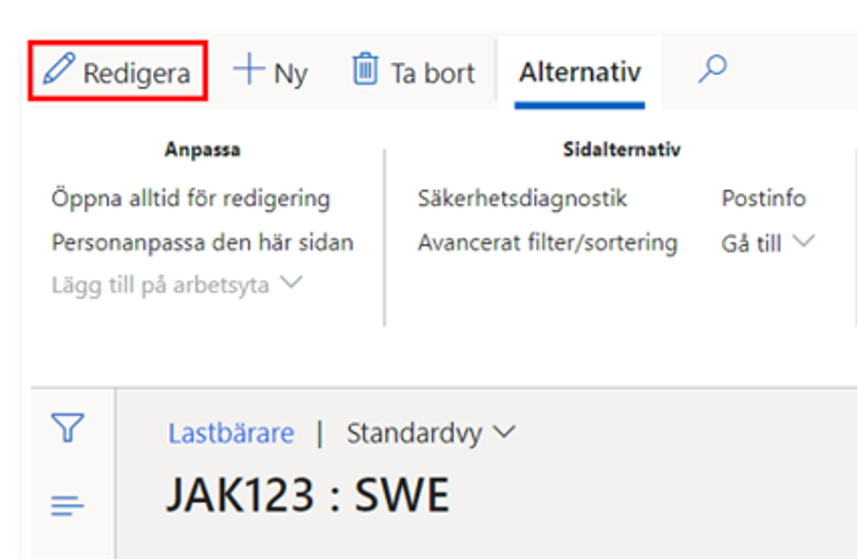Open search with the magnifier icon
The height and width of the screenshot is (560, 858).
712,69
